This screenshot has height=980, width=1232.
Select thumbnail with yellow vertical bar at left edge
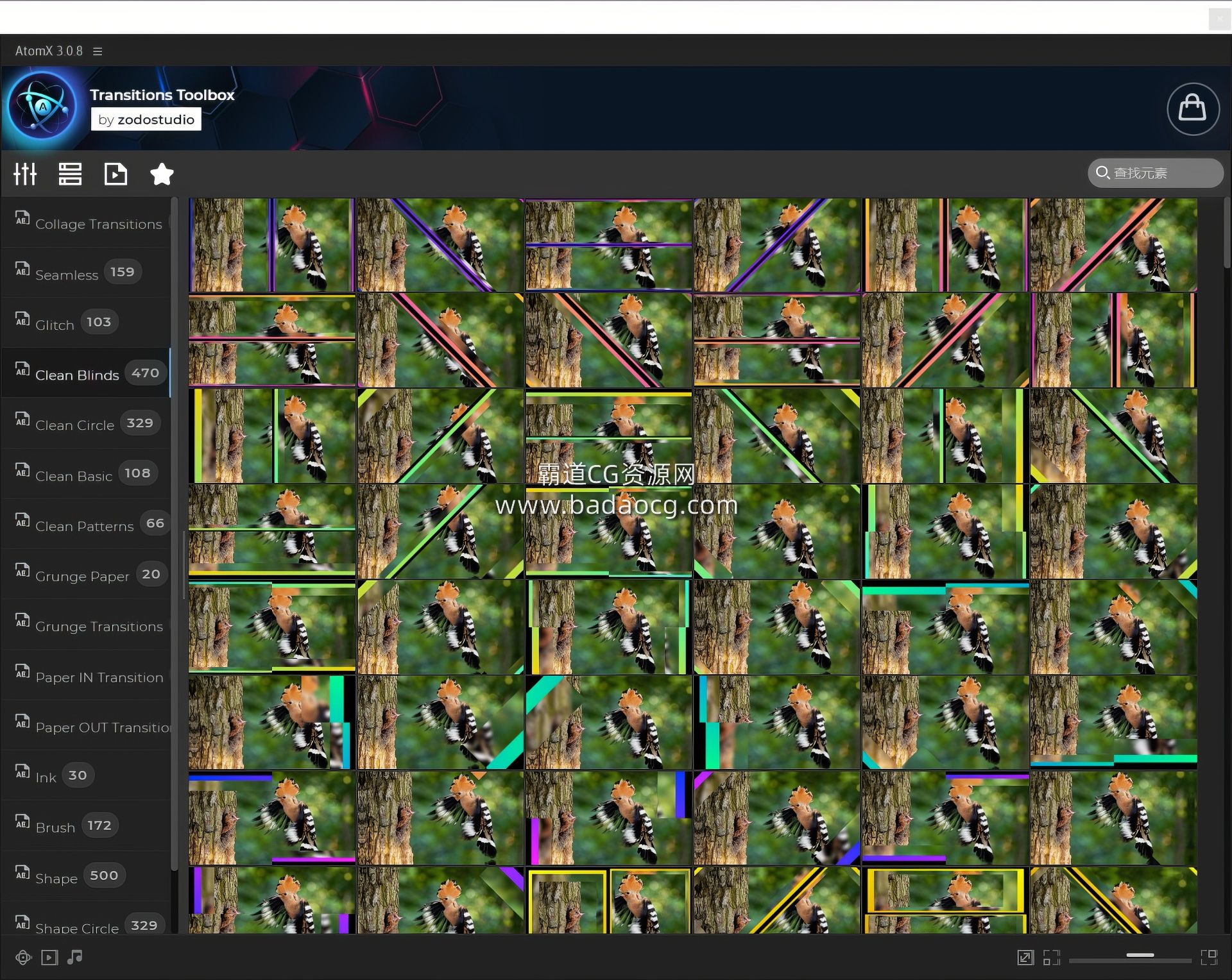(x=271, y=436)
